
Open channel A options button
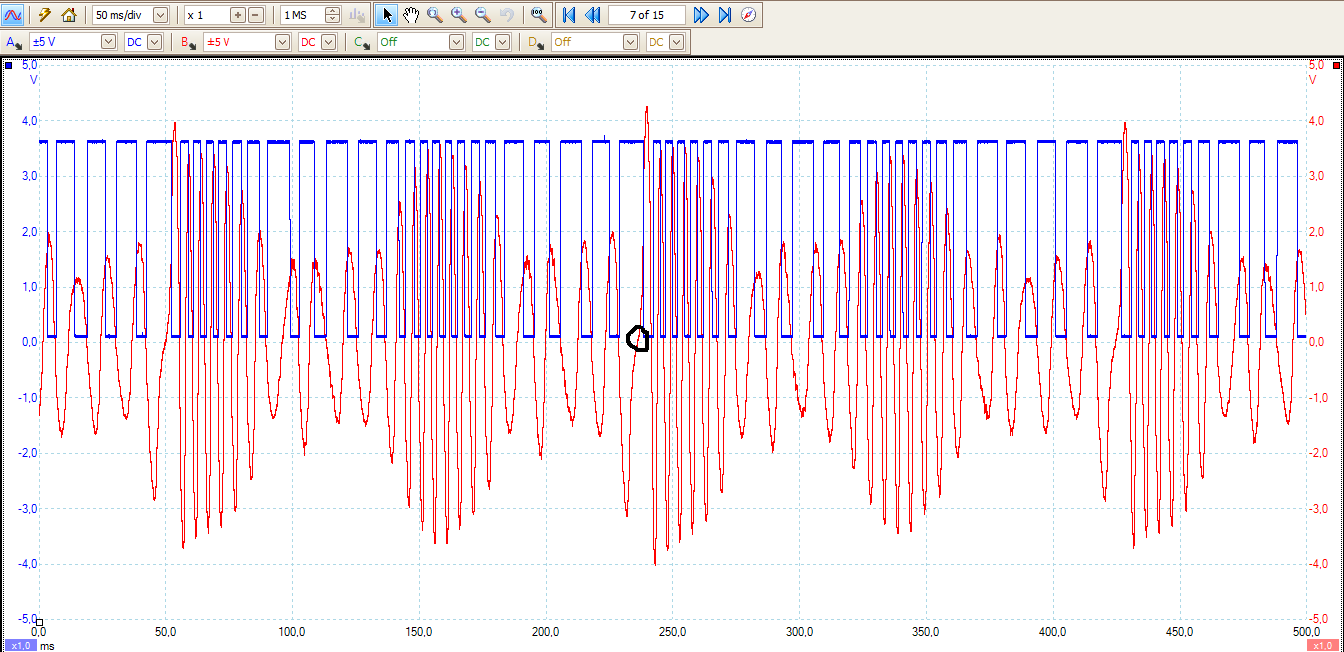pos(14,42)
